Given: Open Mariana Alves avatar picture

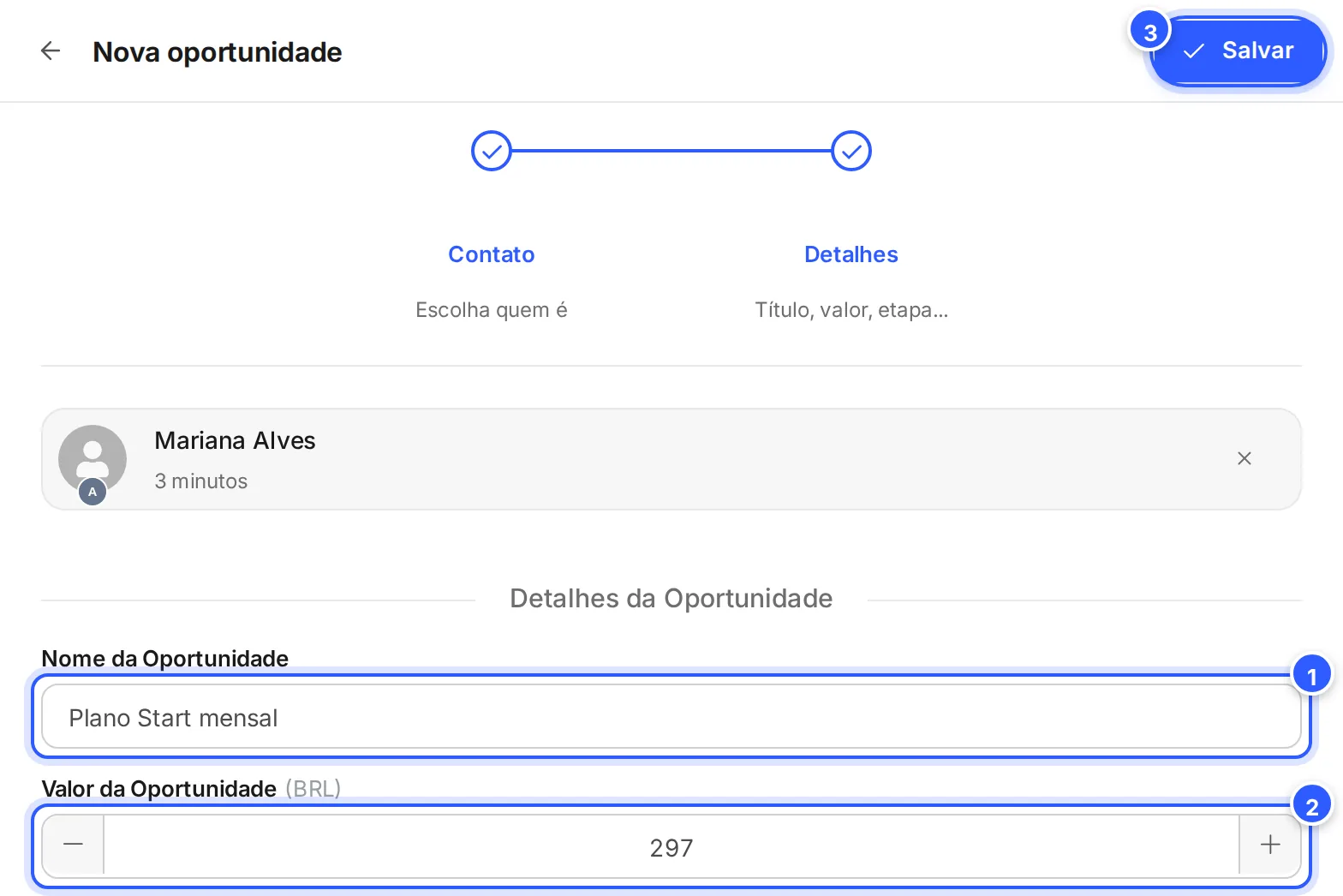Looking at the screenshot, I should tap(93, 459).
